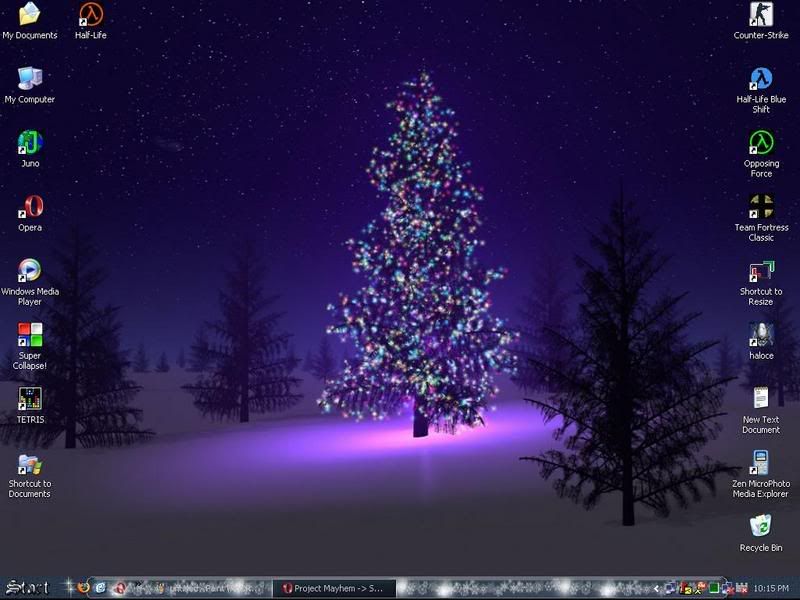Select the TETRIS desktop icon

point(30,399)
